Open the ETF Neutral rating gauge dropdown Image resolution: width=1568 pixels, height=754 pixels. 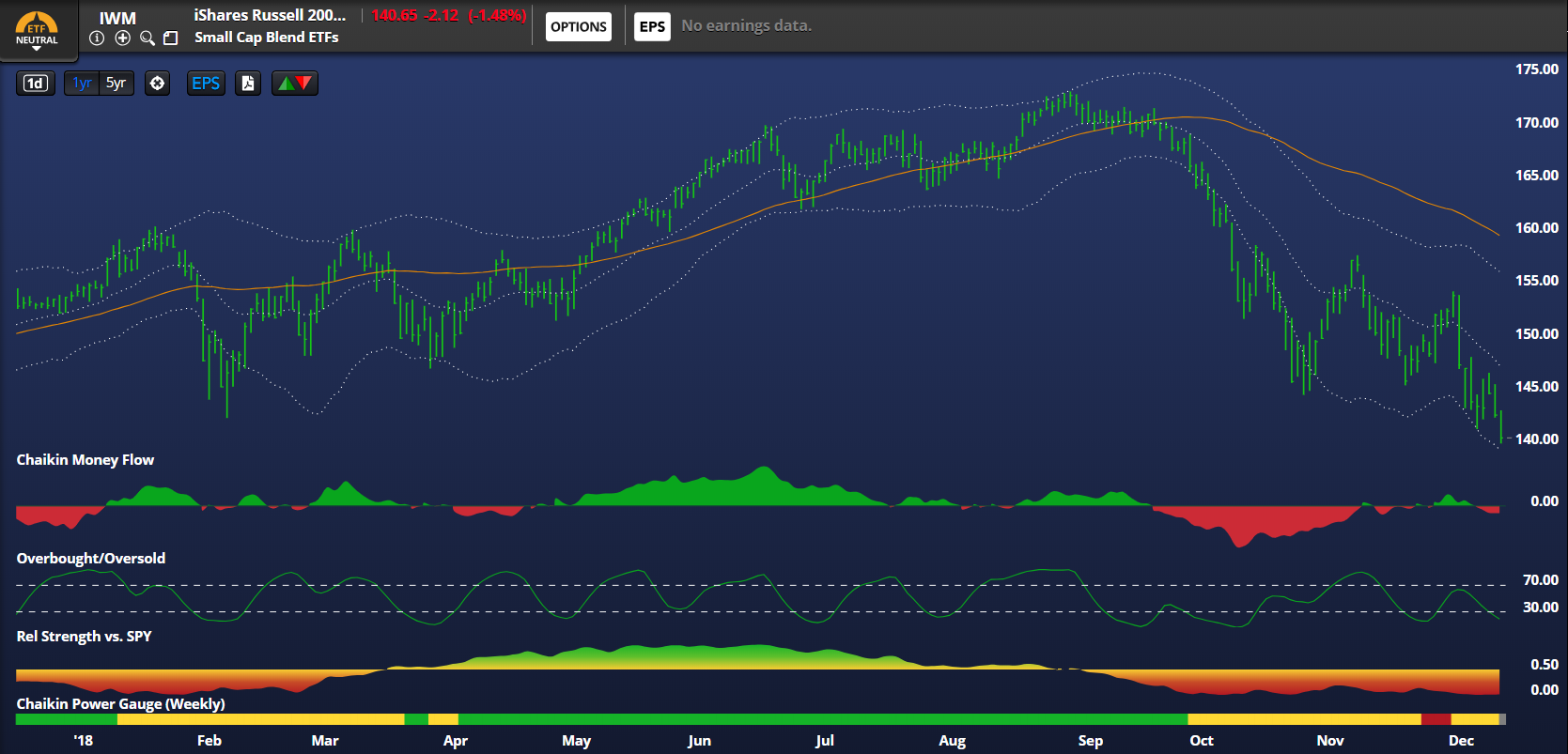(37, 31)
